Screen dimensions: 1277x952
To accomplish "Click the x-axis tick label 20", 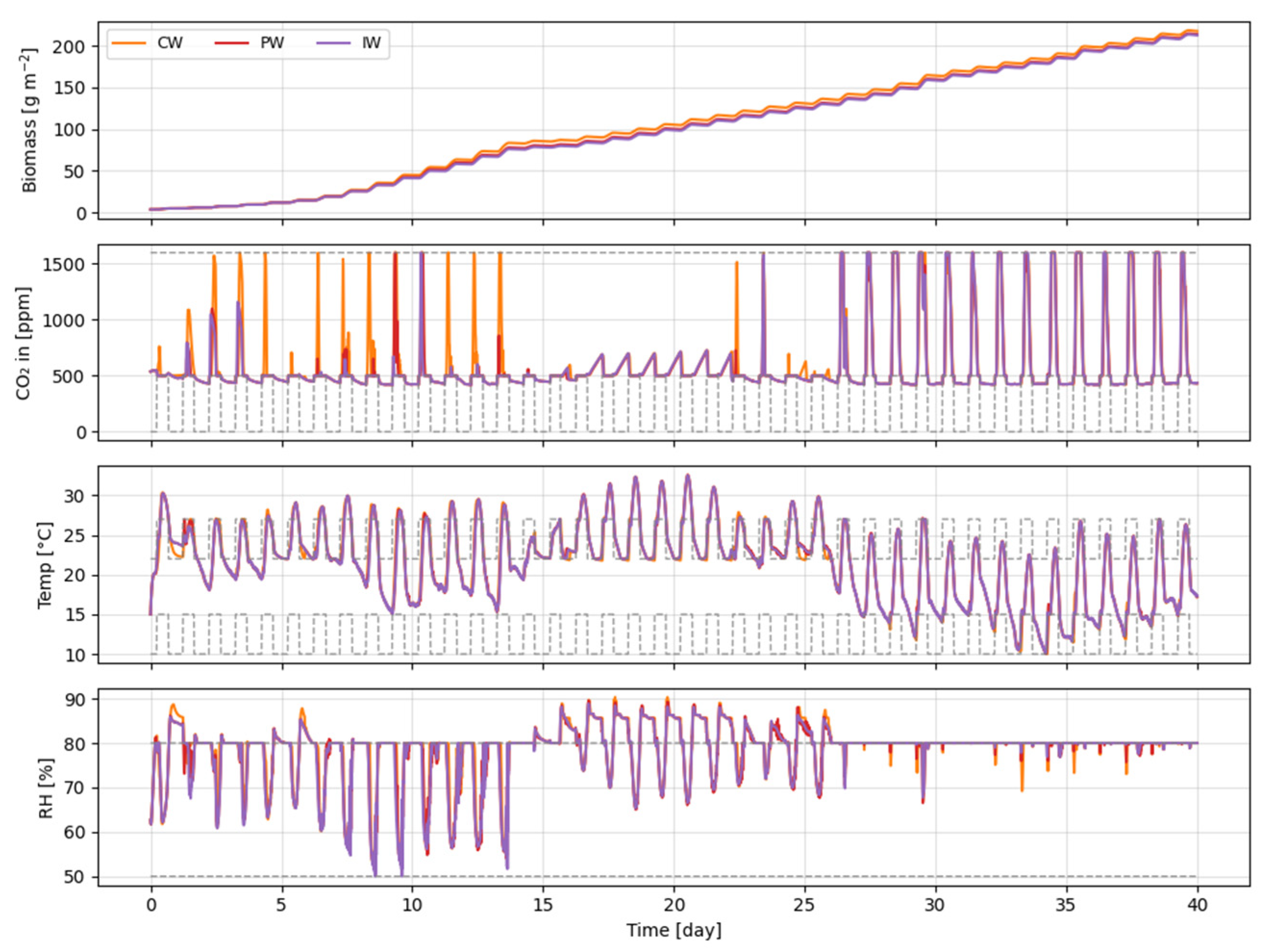I will click(674, 905).
